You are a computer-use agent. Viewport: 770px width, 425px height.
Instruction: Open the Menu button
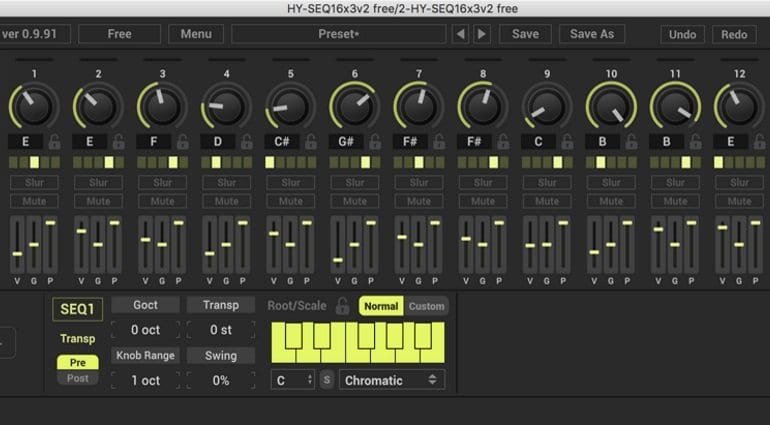tap(196, 34)
